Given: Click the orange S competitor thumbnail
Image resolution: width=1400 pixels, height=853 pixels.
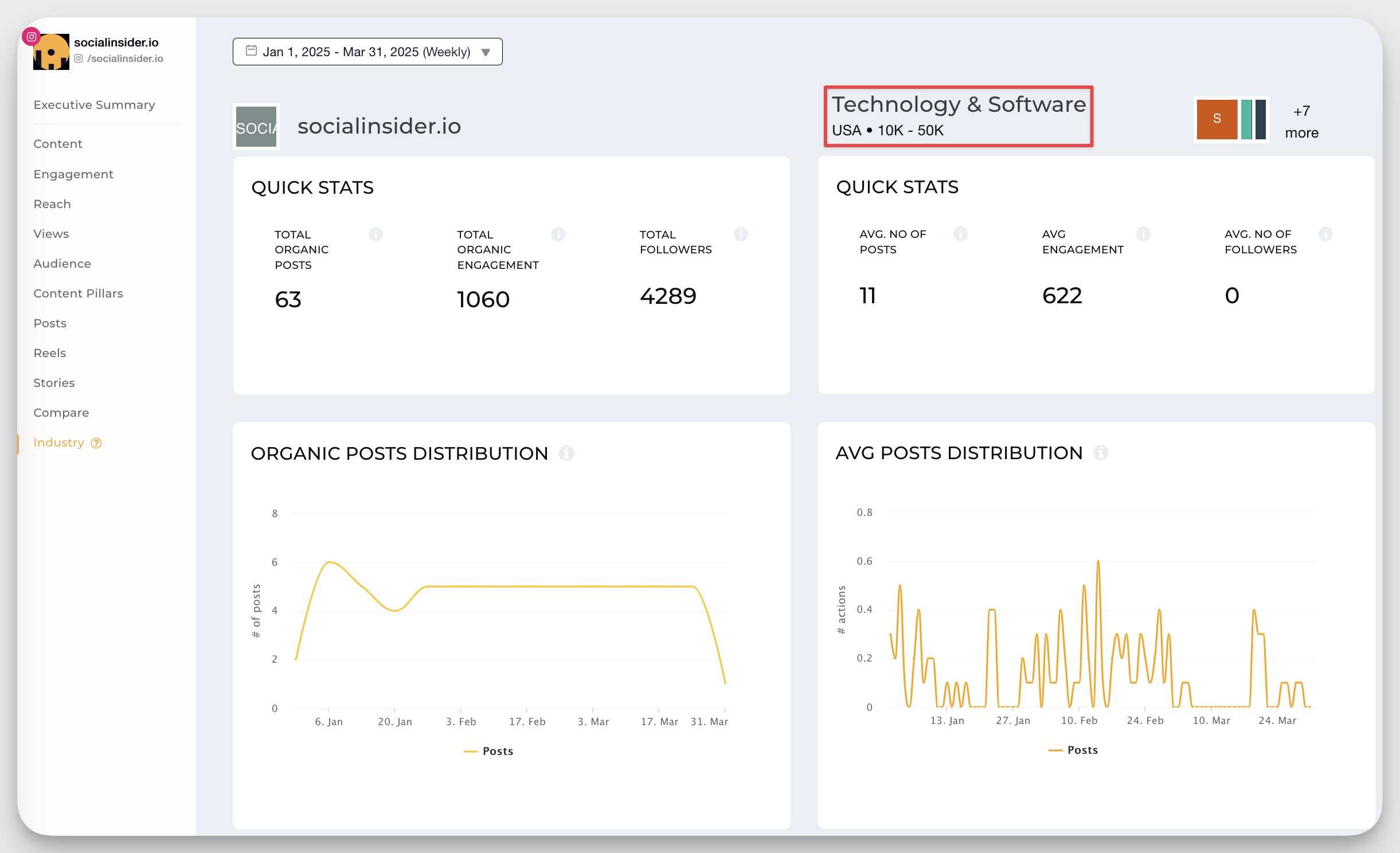Looking at the screenshot, I should pyautogui.click(x=1217, y=119).
